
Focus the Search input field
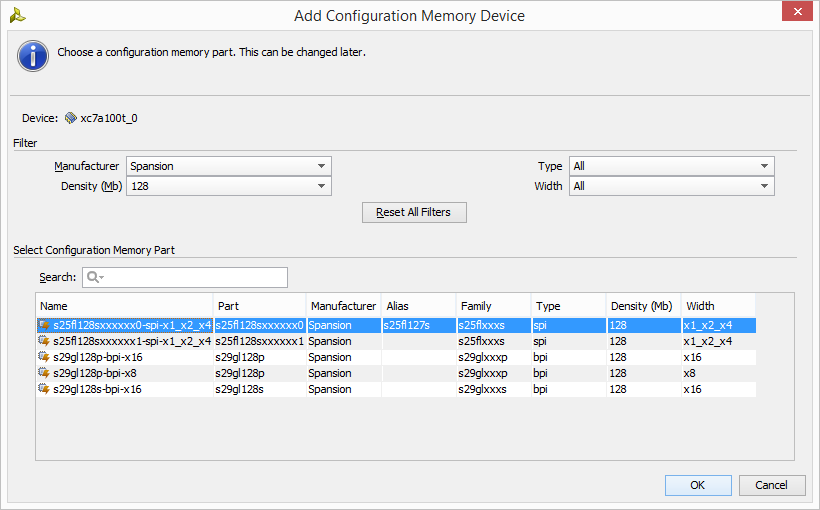tap(185, 277)
